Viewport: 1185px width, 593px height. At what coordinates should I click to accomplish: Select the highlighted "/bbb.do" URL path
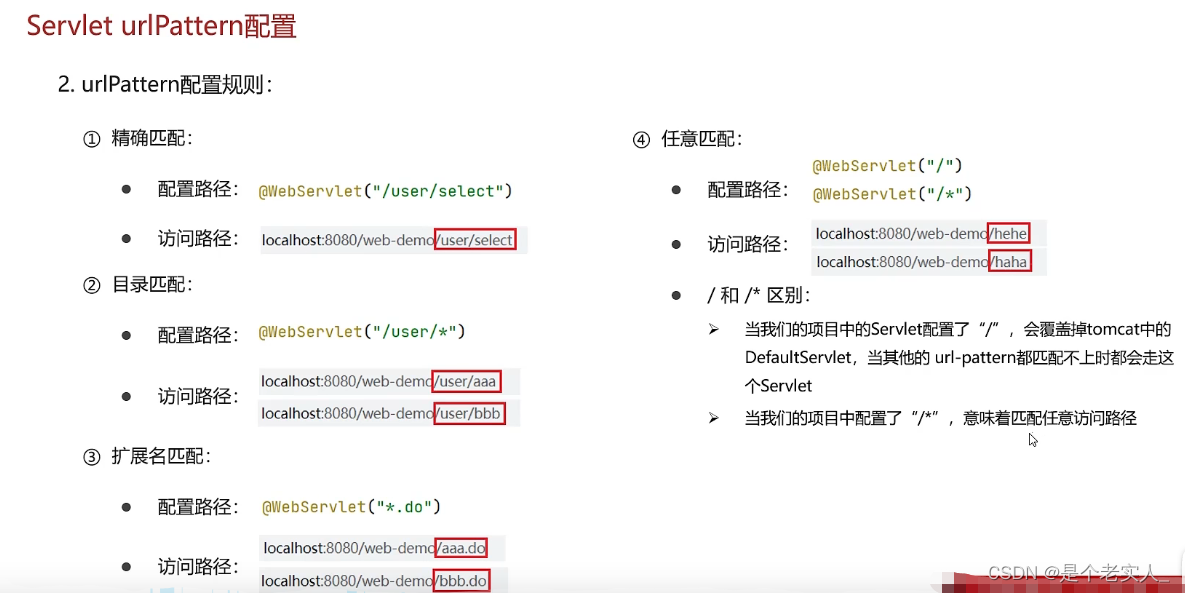[461, 580]
